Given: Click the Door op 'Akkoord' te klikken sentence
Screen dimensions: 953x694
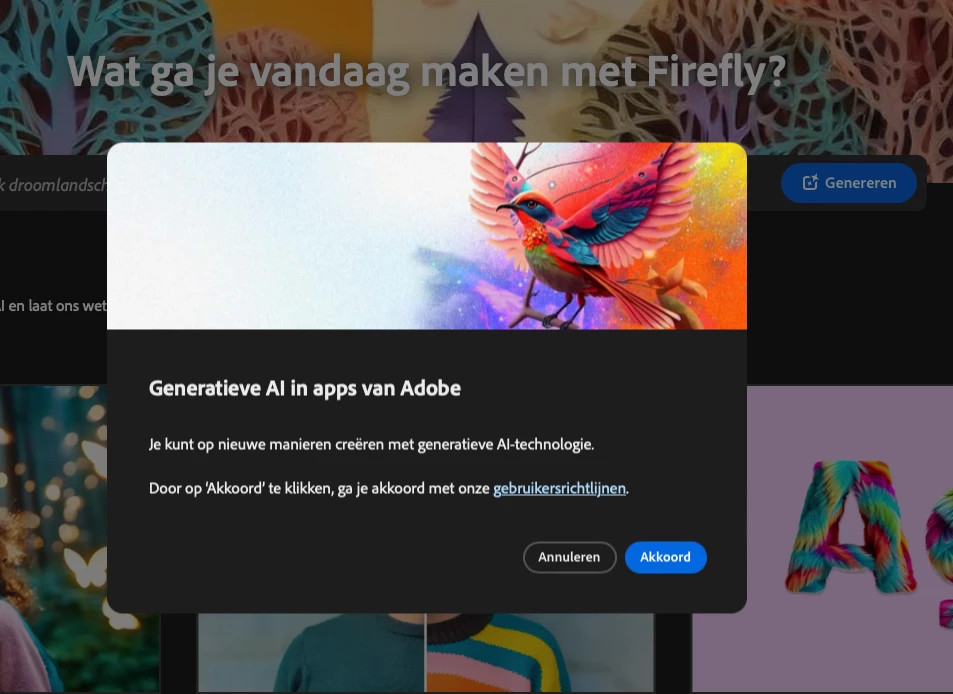Looking at the screenshot, I should pyautogui.click(x=388, y=489).
